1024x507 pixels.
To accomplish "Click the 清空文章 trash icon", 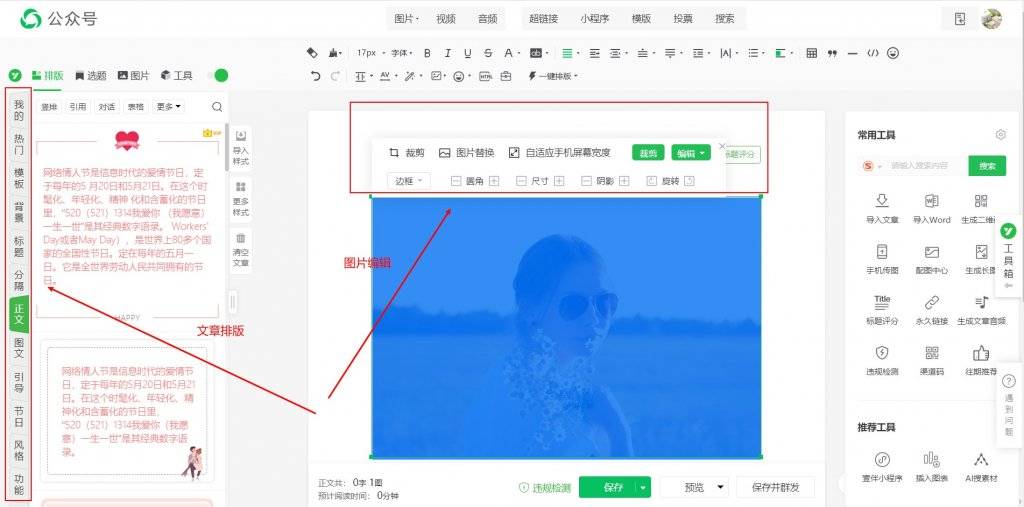I will pyautogui.click(x=240, y=250).
